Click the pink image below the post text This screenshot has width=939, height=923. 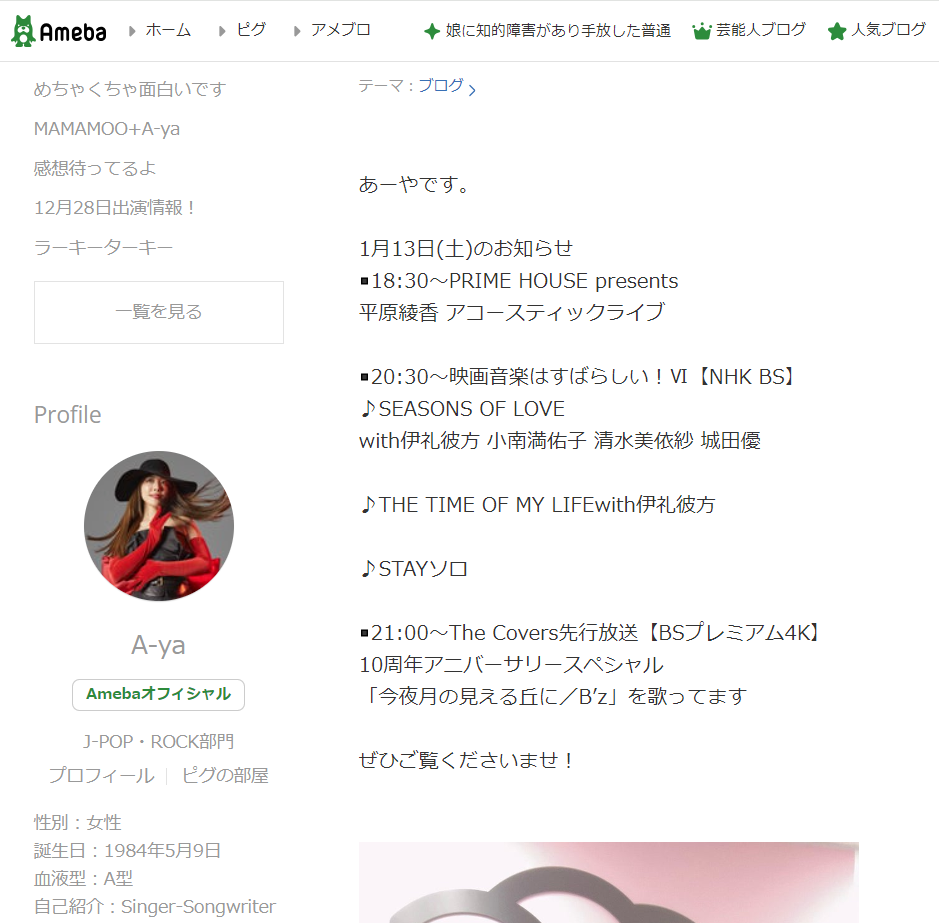pos(608,882)
